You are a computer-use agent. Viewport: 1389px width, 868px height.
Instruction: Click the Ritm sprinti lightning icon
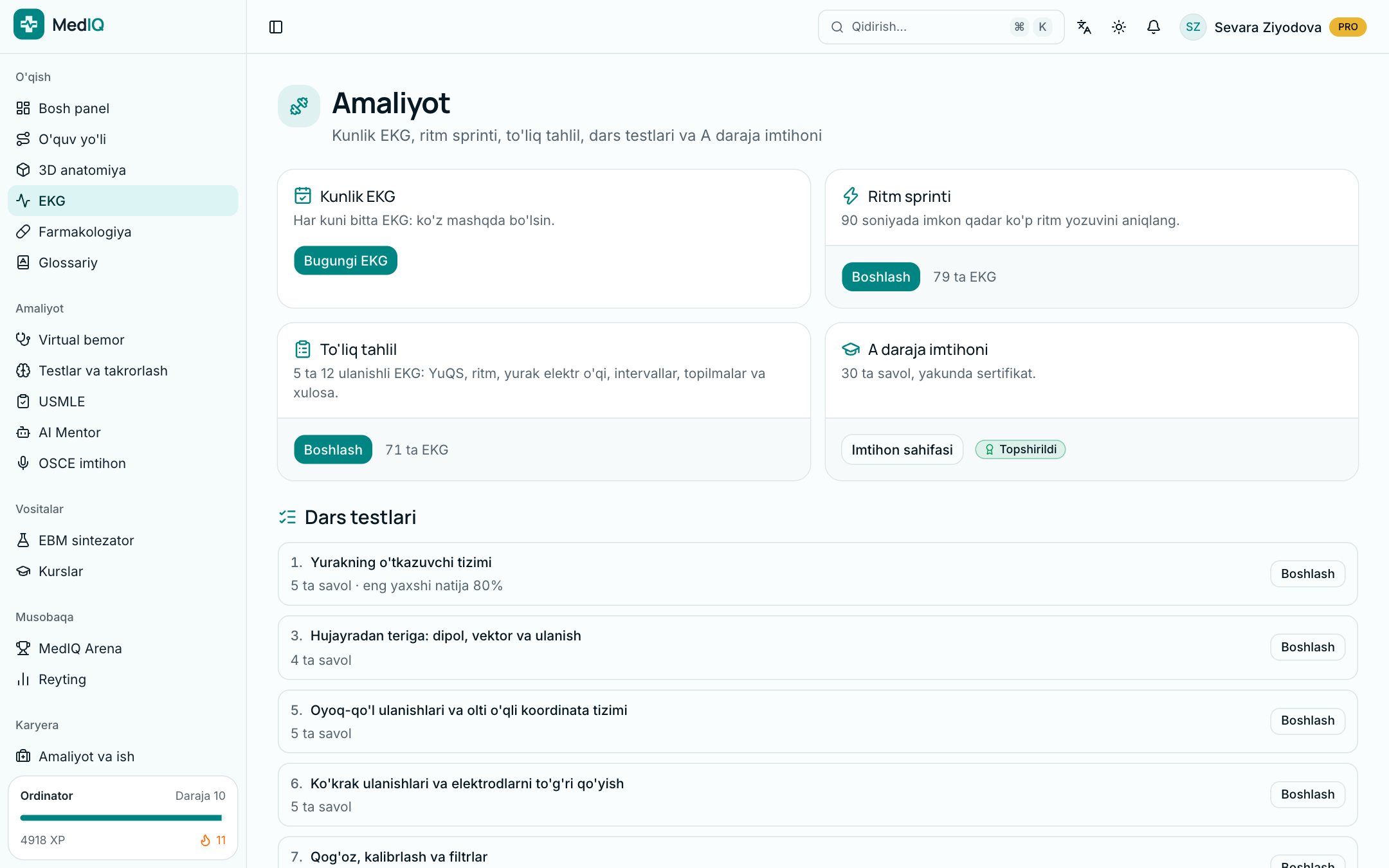851,195
